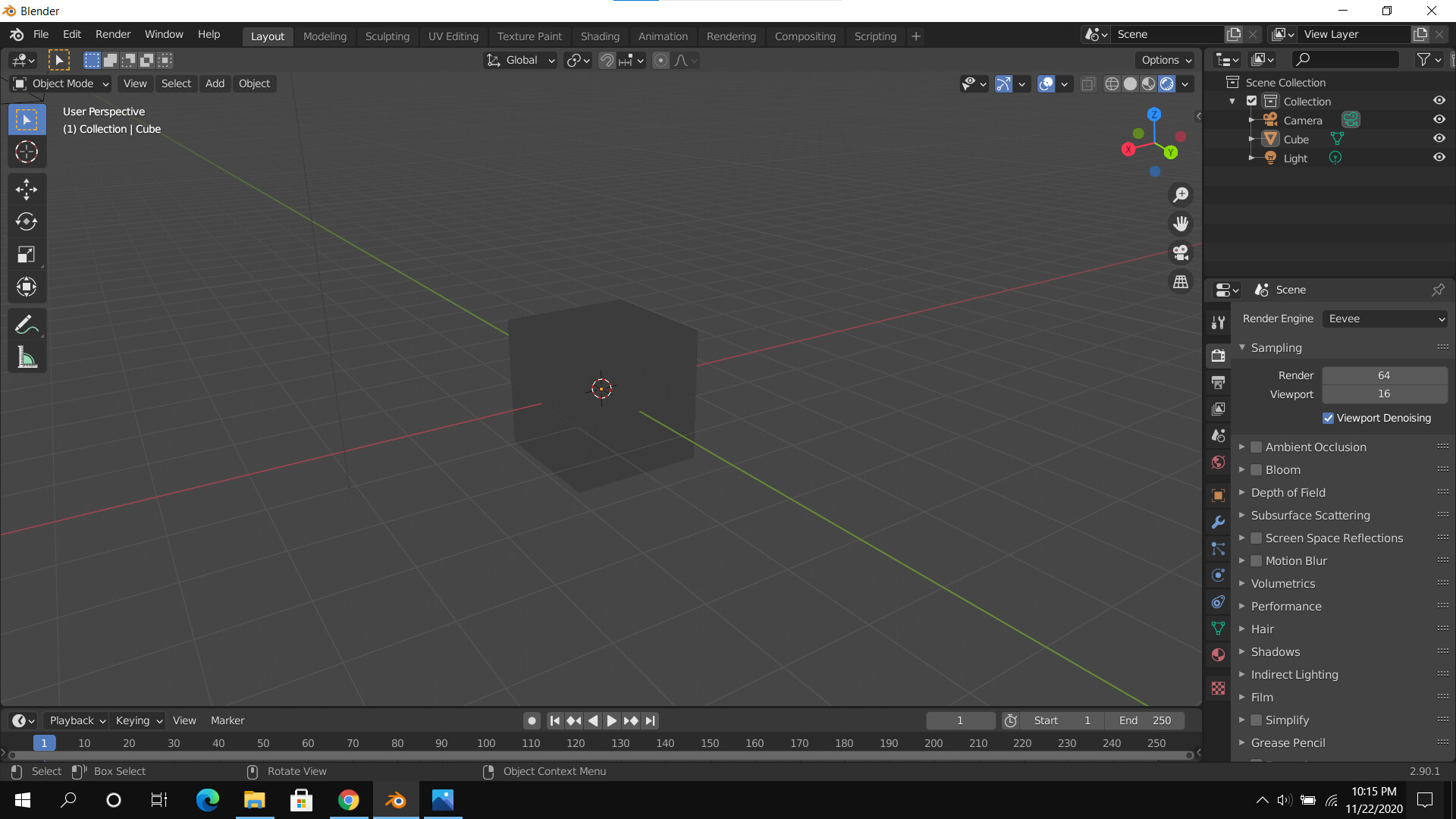Open Physics properties tab
Screen dimensions: 1456x819
tap(1218, 576)
